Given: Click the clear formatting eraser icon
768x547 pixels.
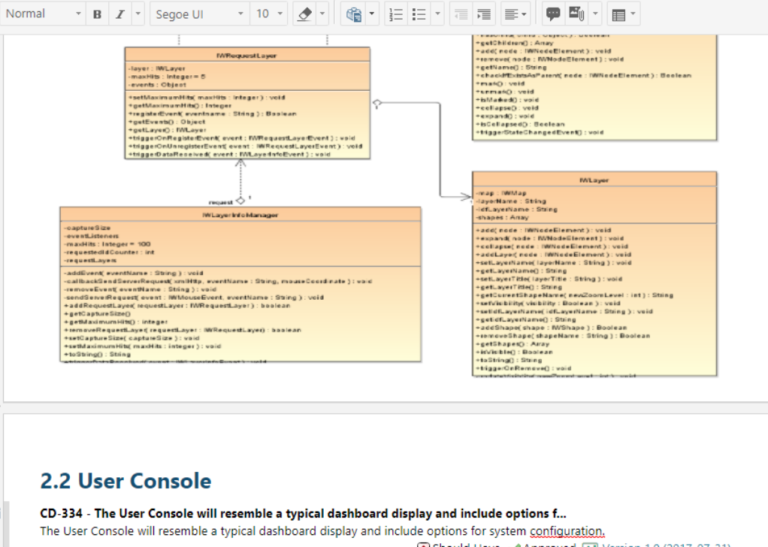Looking at the screenshot, I should point(306,14).
